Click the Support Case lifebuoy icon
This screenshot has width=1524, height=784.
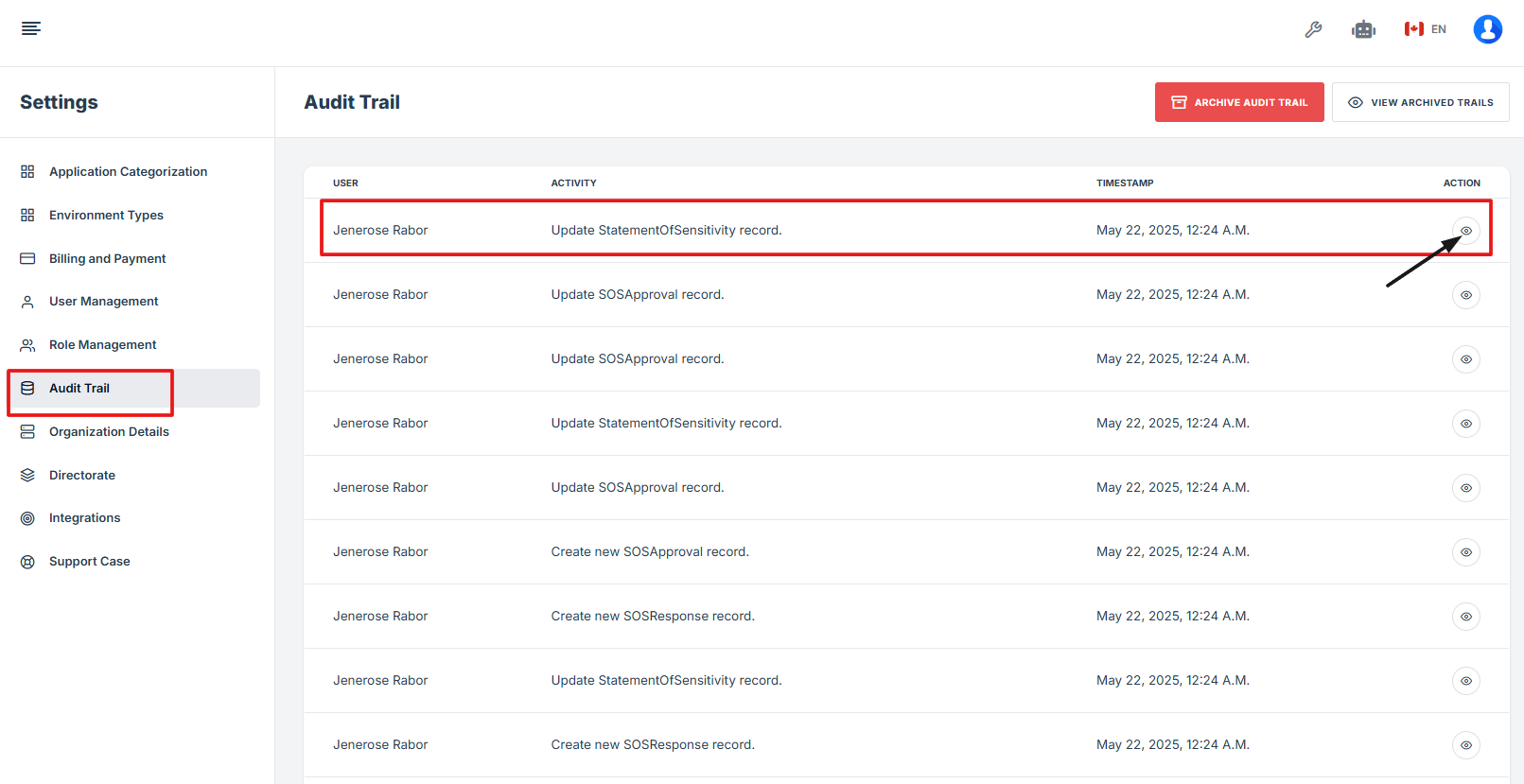click(x=27, y=562)
